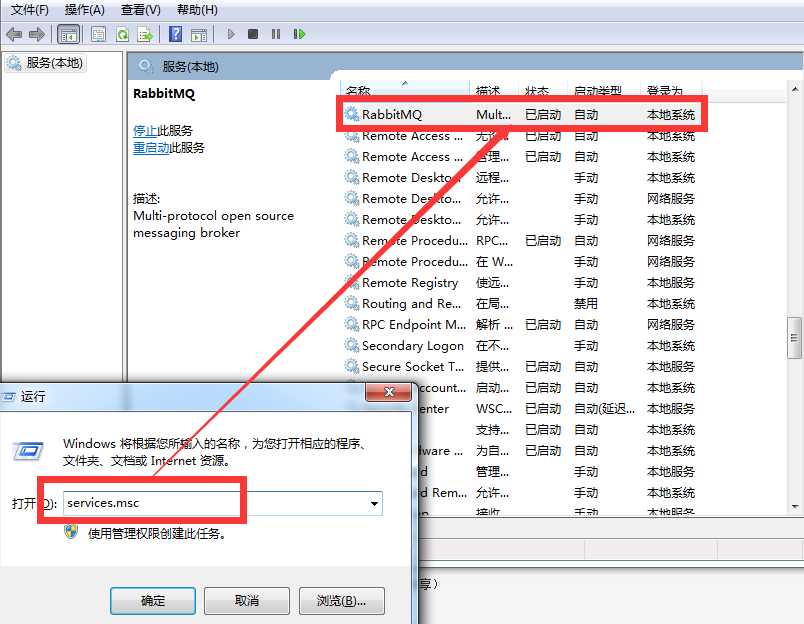Sort services by the 名称 column header
804x624 pixels.
point(405,89)
